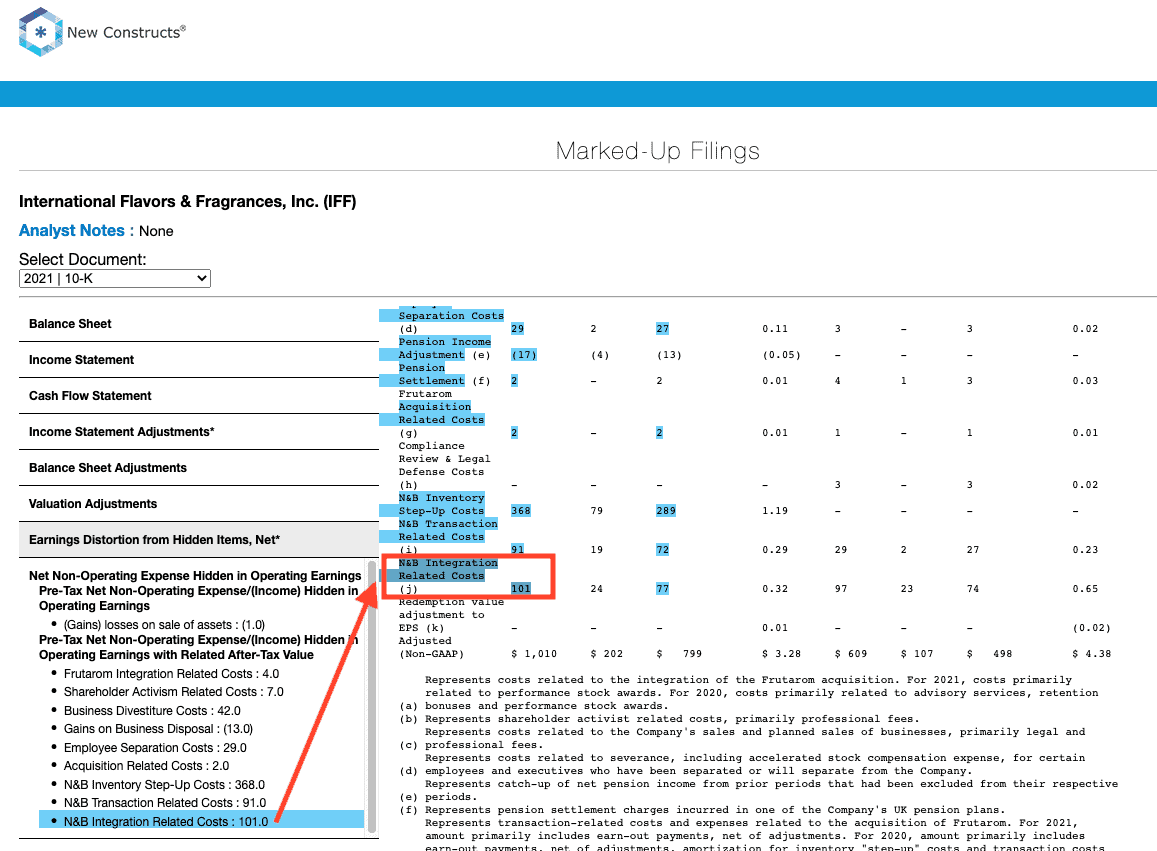
Task: Click highlighted Acquisition Related Costs label in filing
Action: tap(441, 413)
